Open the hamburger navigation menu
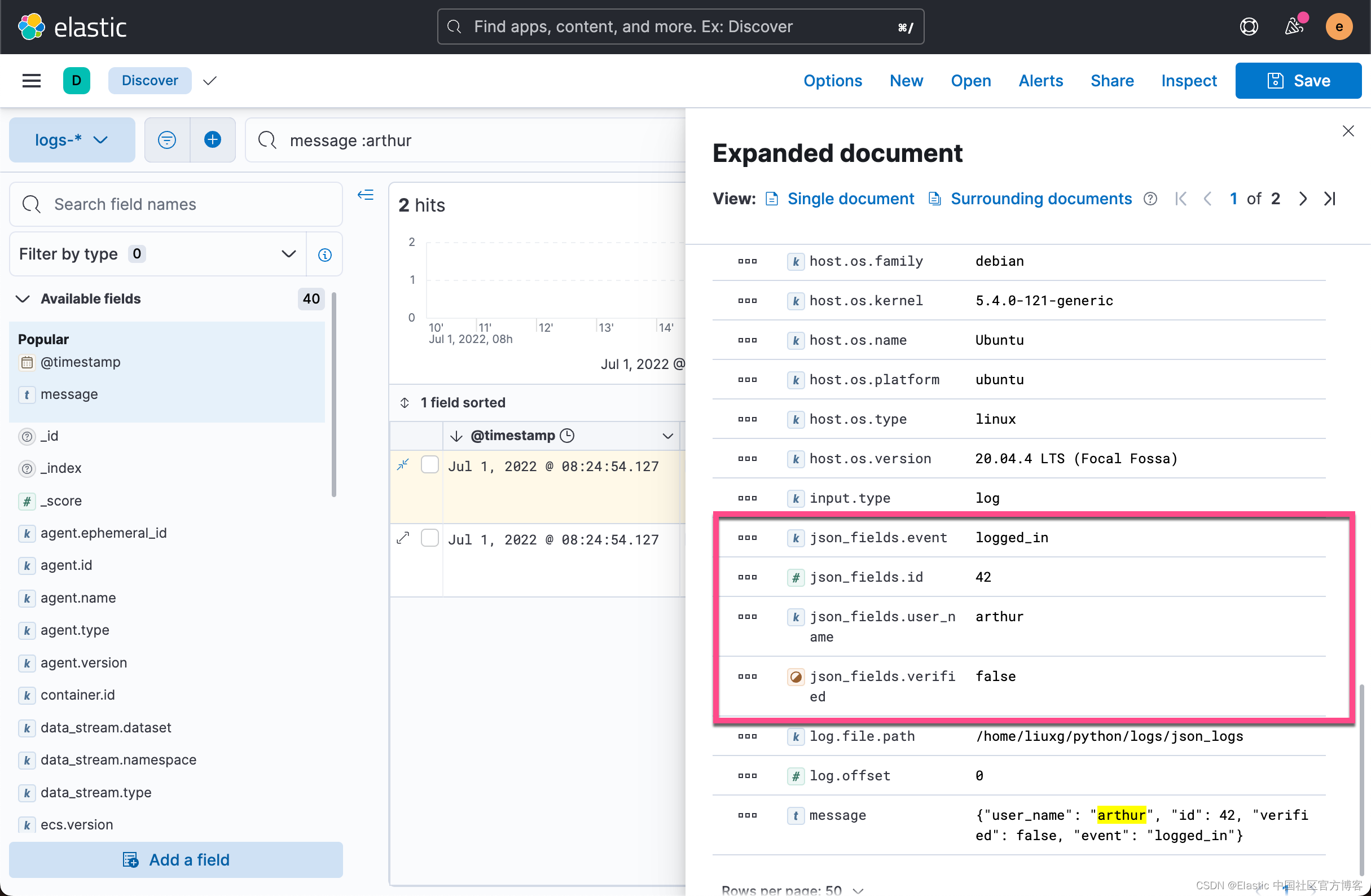This screenshot has height=896, width=1371. 31,80
